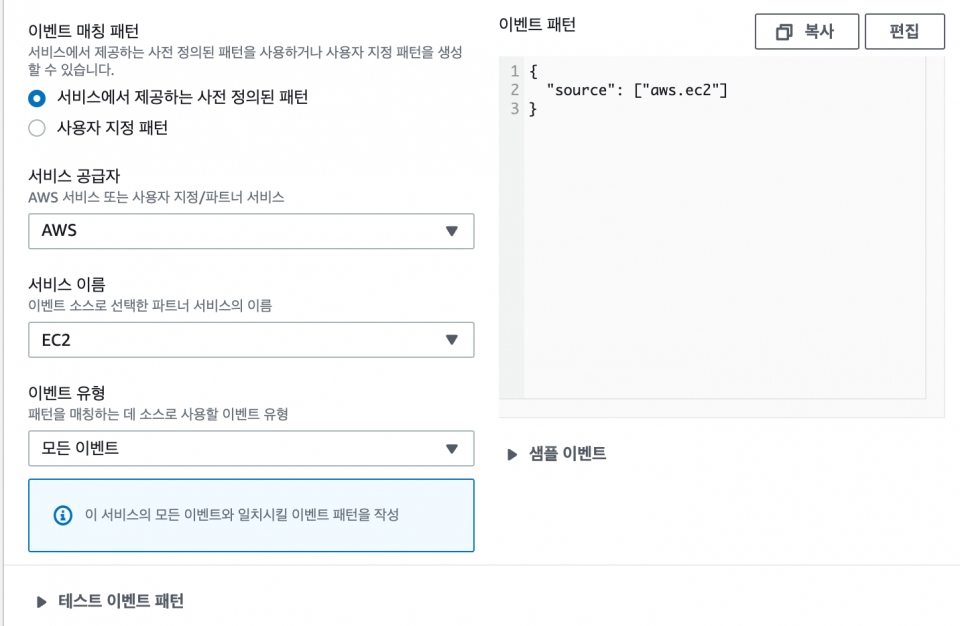Open the 서비스 이름 EC2 dropdown
Image resolution: width=960 pixels, height=626 pixels.
tap(251, 339)
